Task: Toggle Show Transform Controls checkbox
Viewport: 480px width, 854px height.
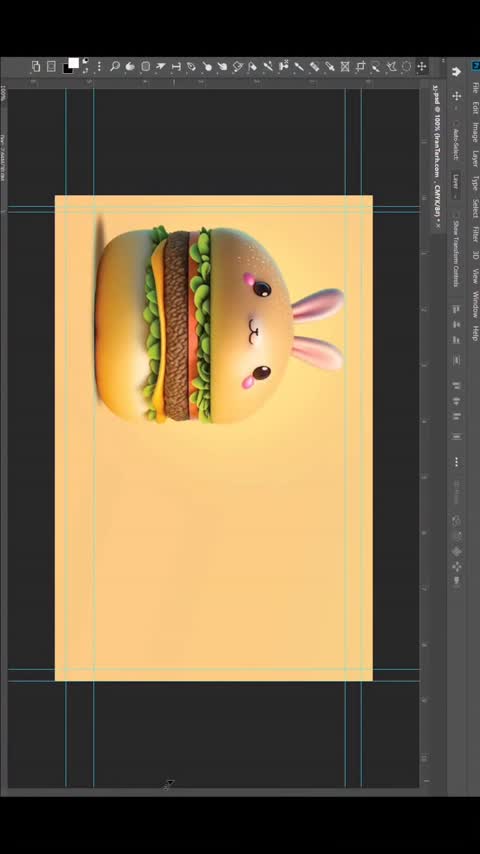Action: (x=455, y=214)
